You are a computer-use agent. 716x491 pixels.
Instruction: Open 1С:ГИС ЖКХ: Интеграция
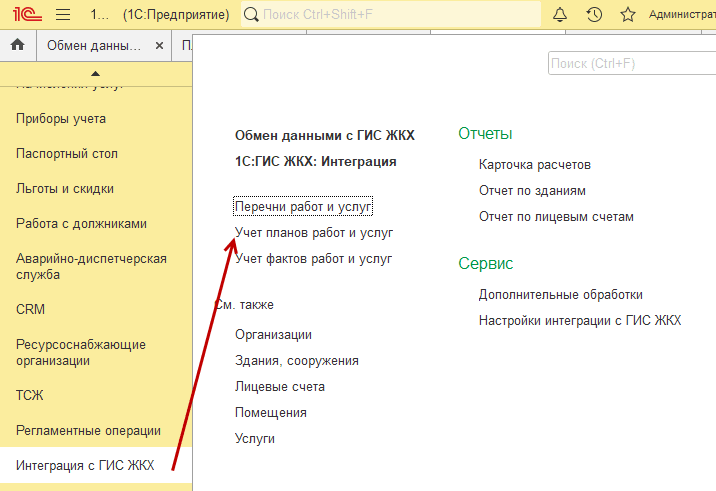[316, 162]
